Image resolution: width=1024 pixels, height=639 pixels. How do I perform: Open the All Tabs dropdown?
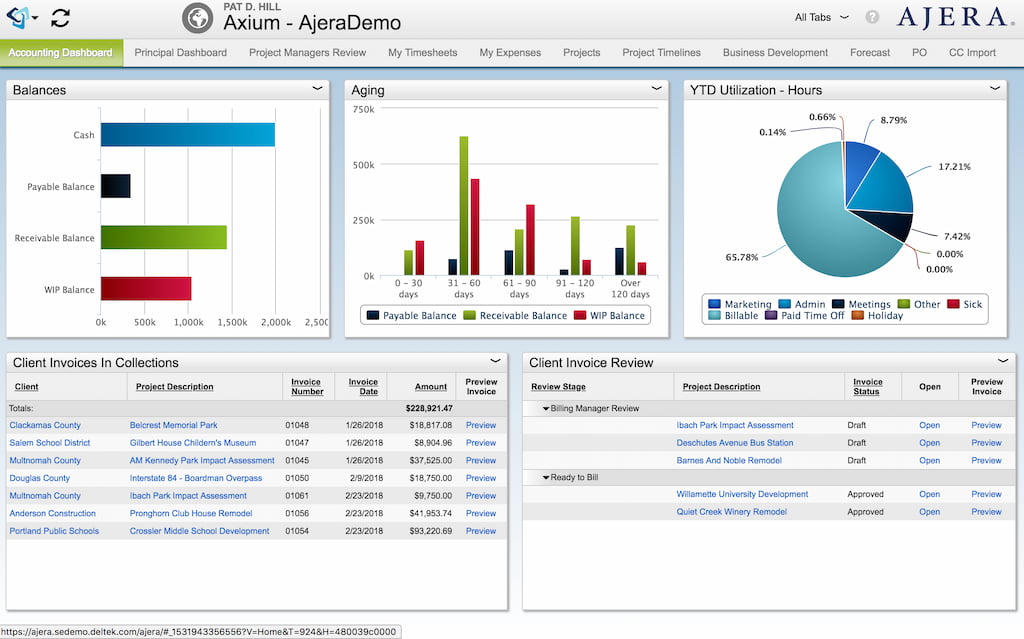[x=818, y=17]
